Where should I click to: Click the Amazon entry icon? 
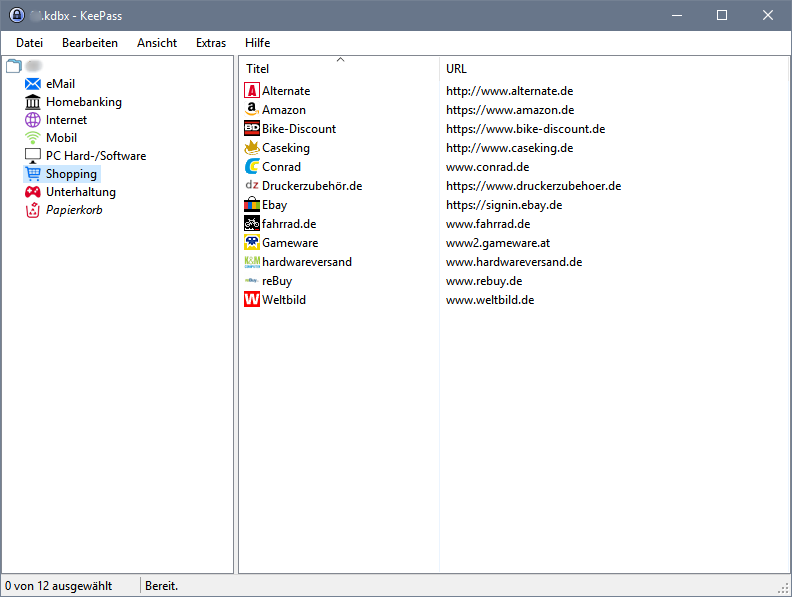[252, 110]
